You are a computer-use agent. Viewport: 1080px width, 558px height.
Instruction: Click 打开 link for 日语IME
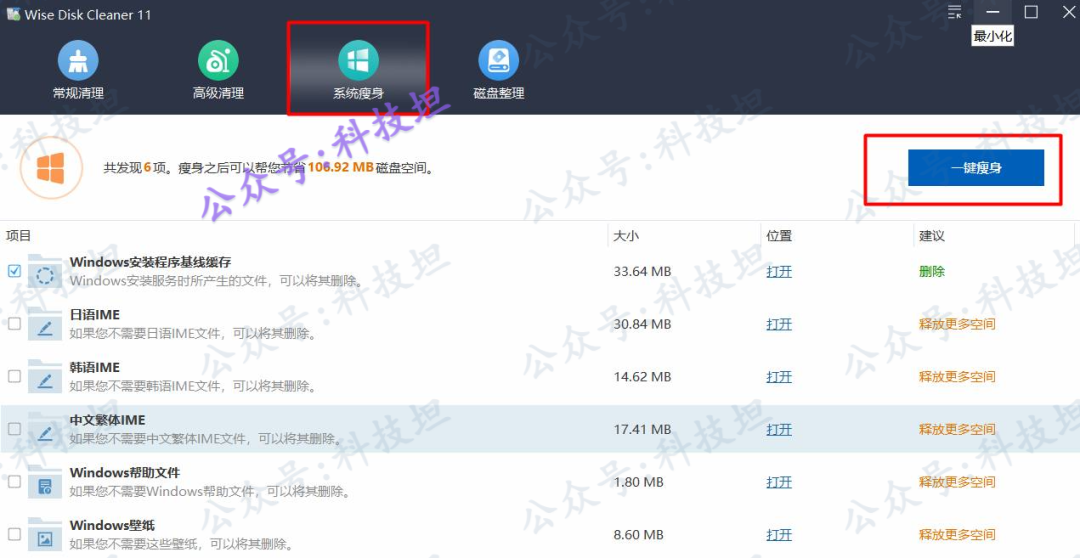click(779, 324)
